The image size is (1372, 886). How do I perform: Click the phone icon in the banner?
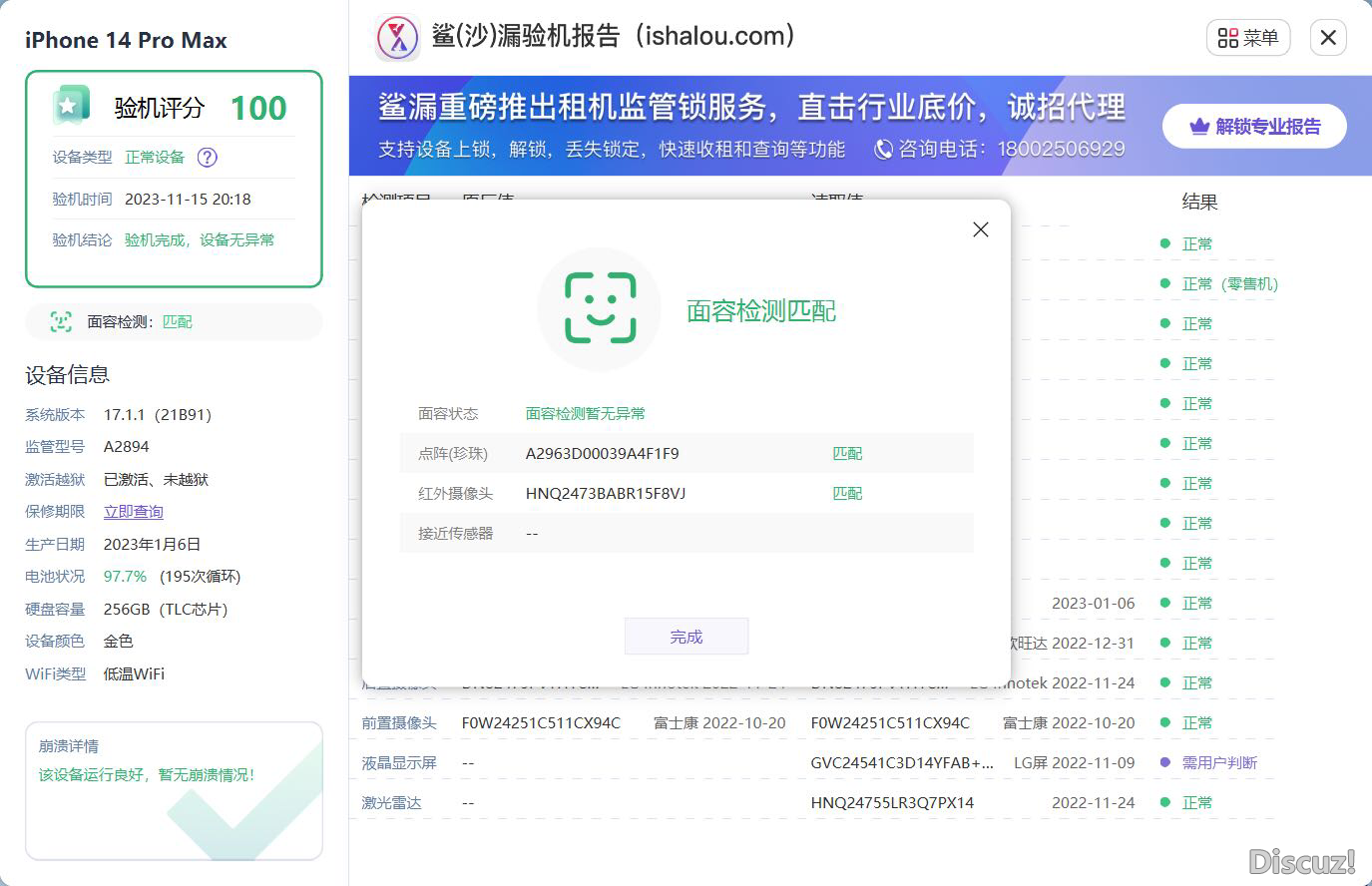(x=883, y=150)
